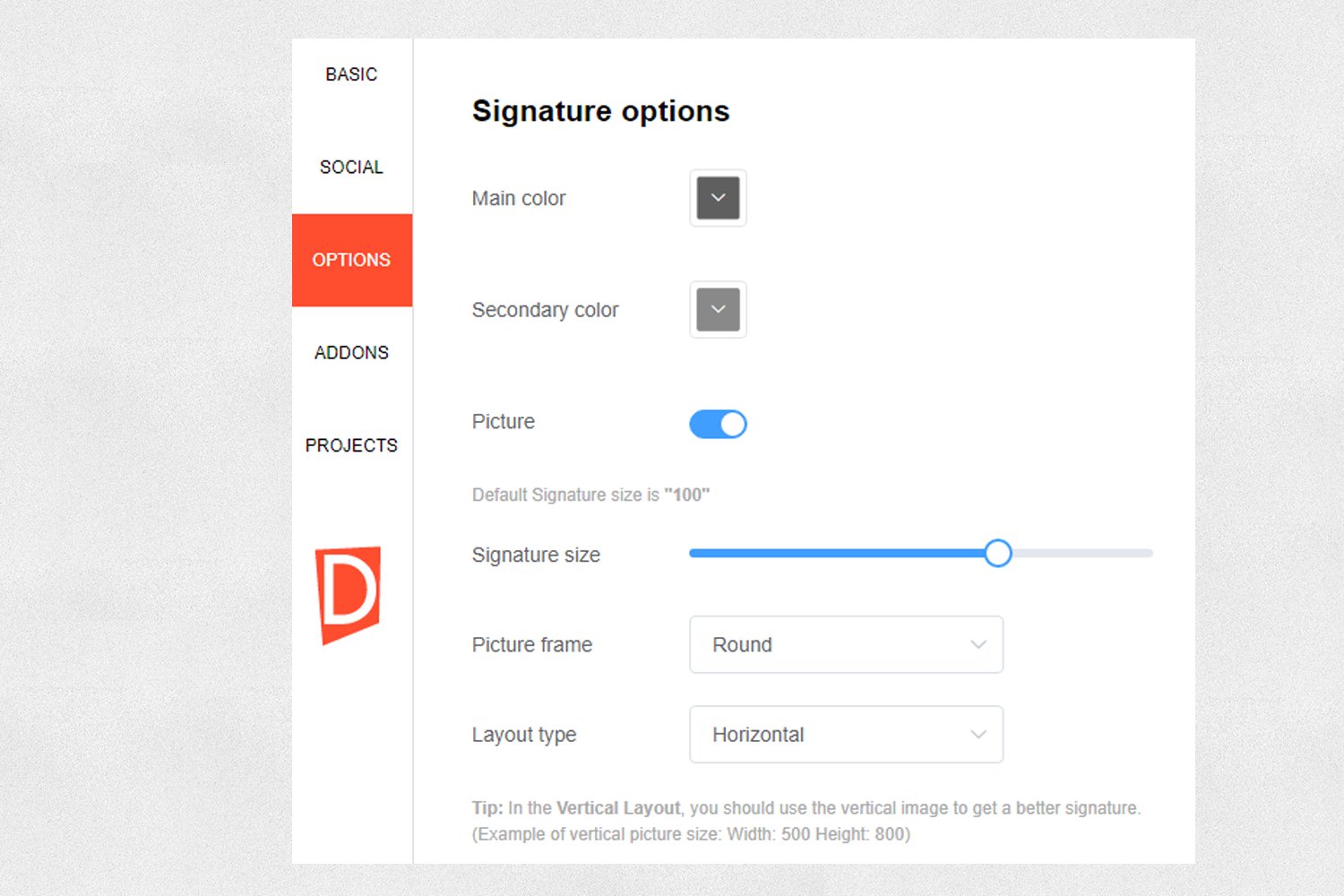Open the Main color dropdown arrow

[717, 198]
